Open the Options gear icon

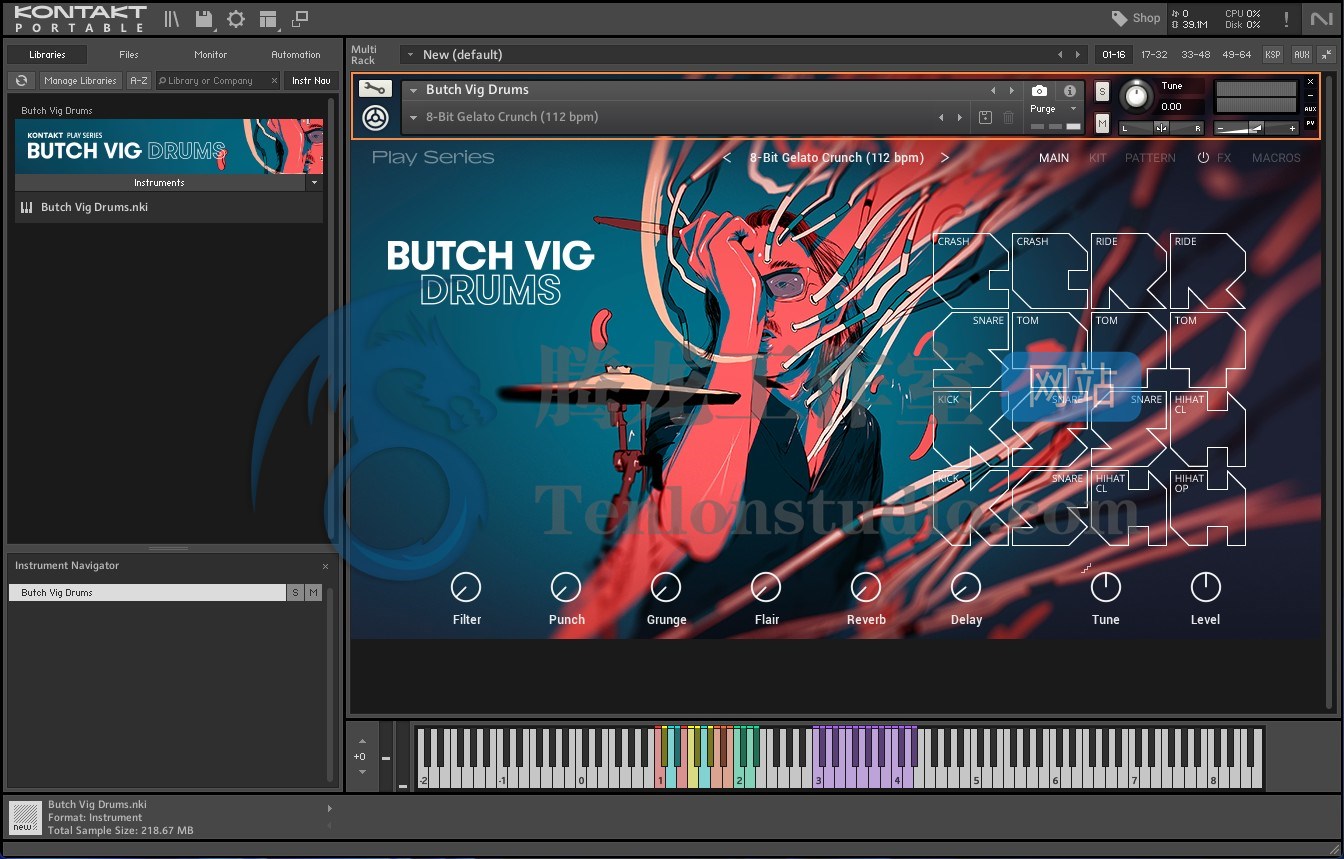pos(236,18)
